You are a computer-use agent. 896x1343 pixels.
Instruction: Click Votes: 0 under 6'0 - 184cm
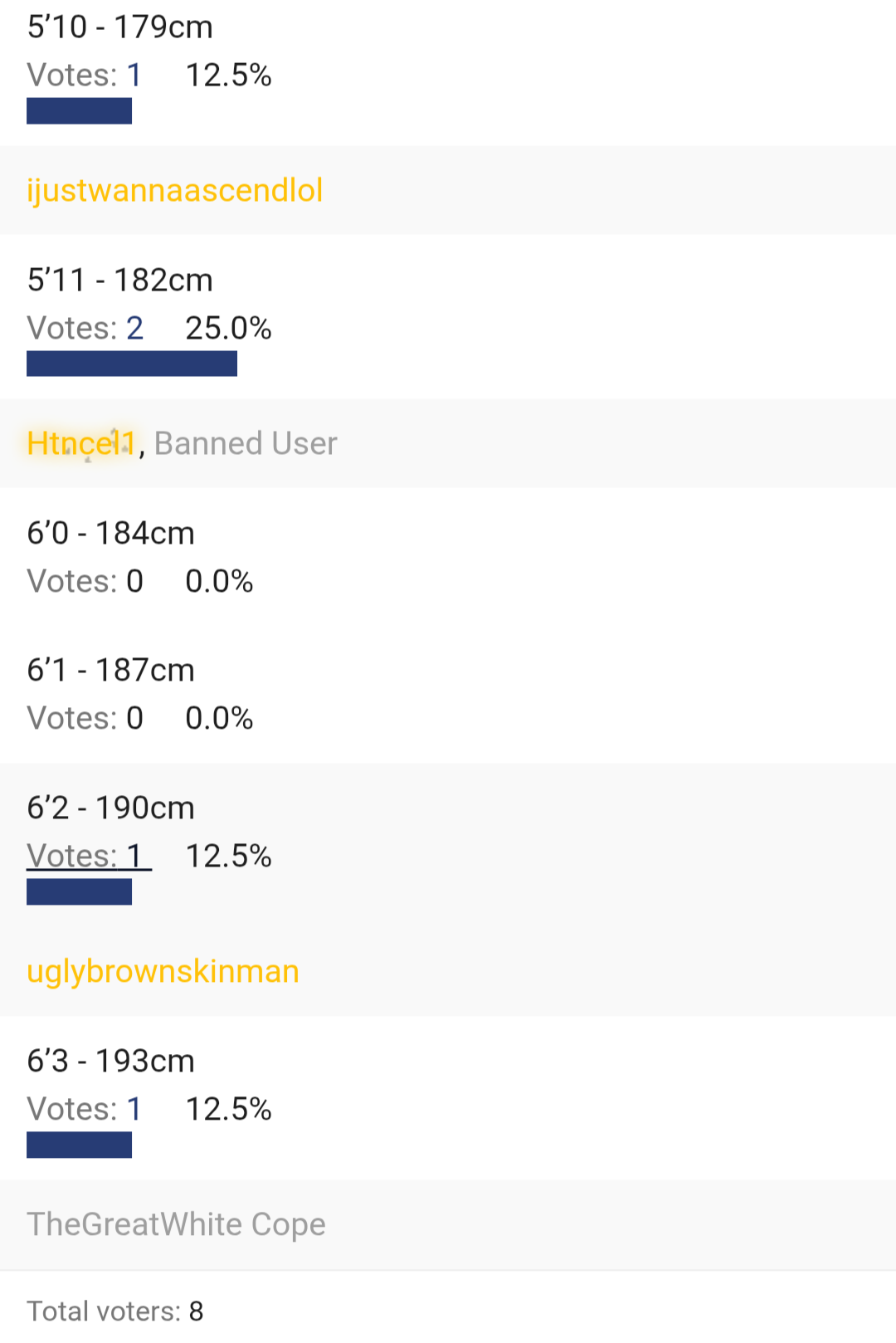click(x=85, y=581)
